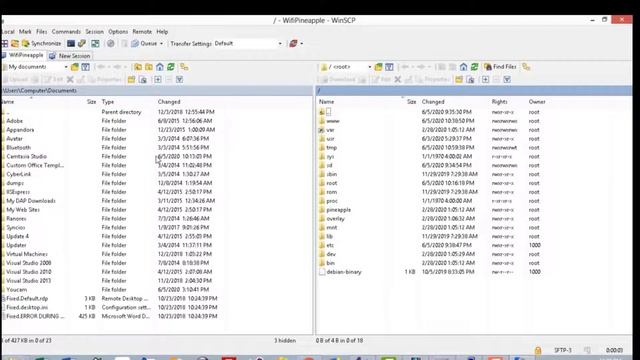640x360 pixels.
Task: Select the Visual Studio 2010 folder
Action: click(29, 272)
